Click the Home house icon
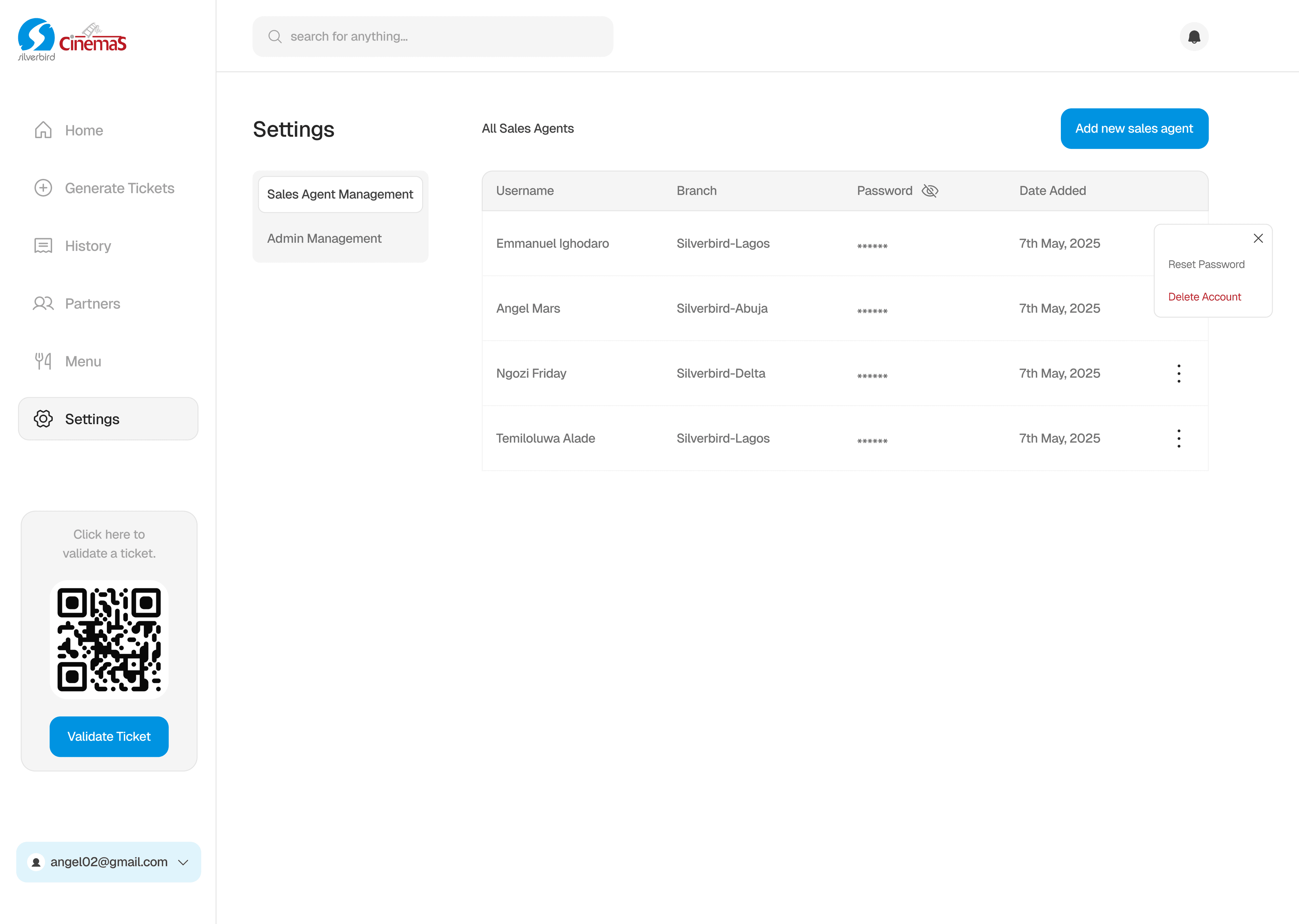The width and height of the screenshot is (1299, 924). (x=43, y=130)
